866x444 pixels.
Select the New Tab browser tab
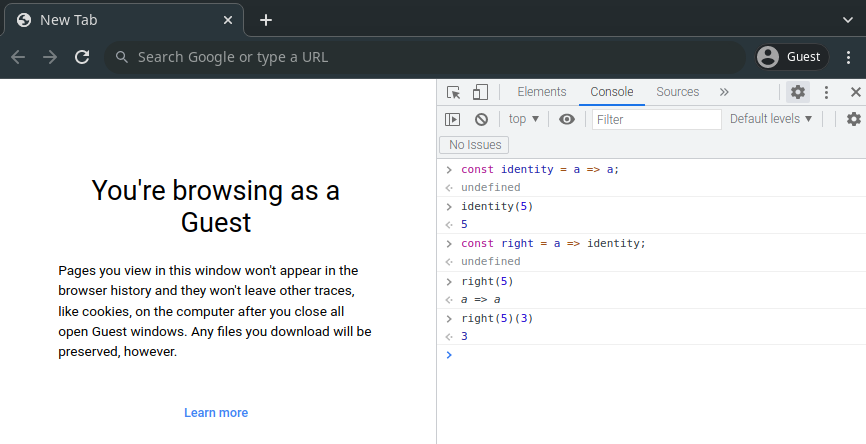point(124,20)
